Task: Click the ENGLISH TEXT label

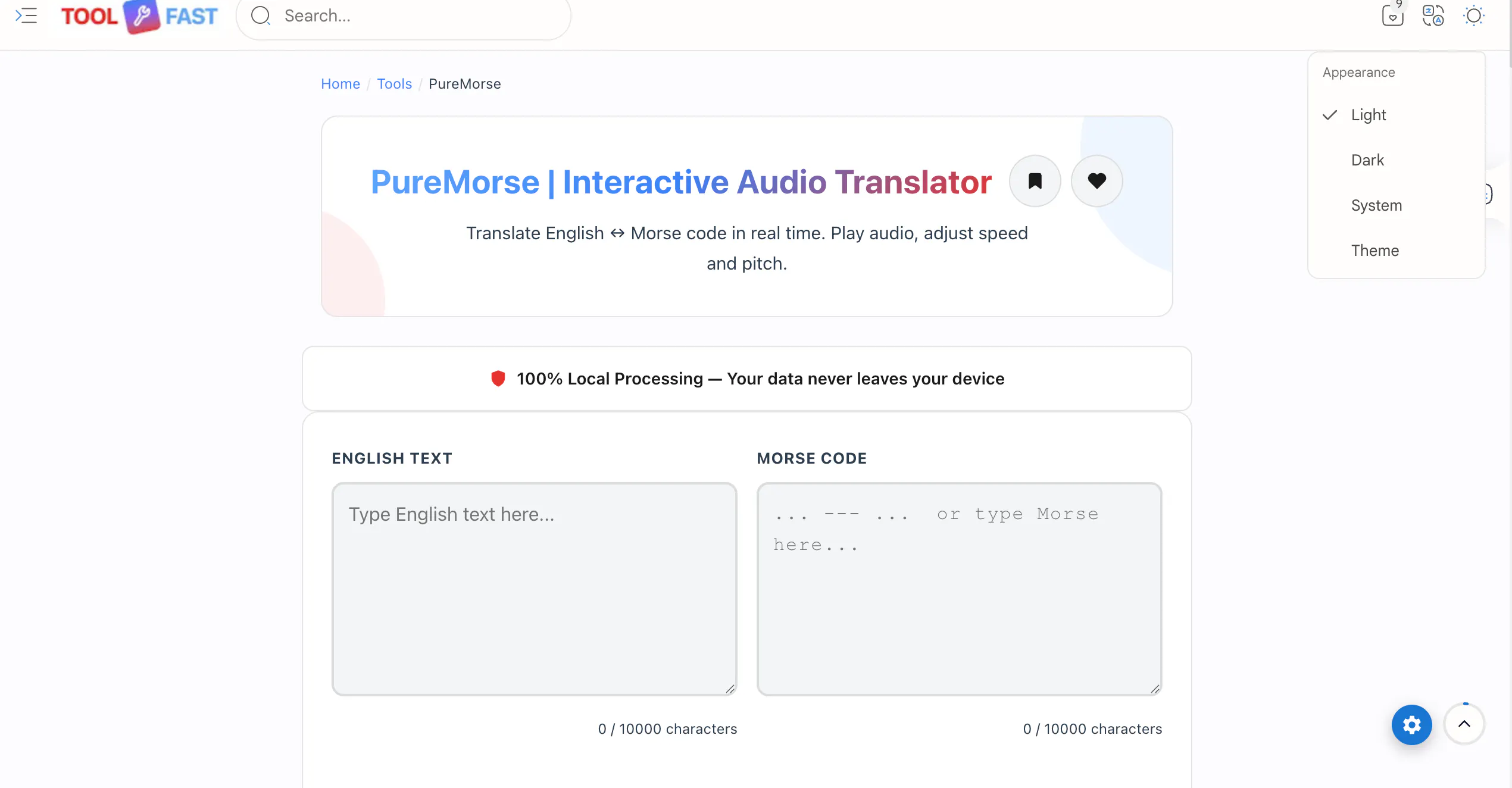Action: click(x=392, y=458)
